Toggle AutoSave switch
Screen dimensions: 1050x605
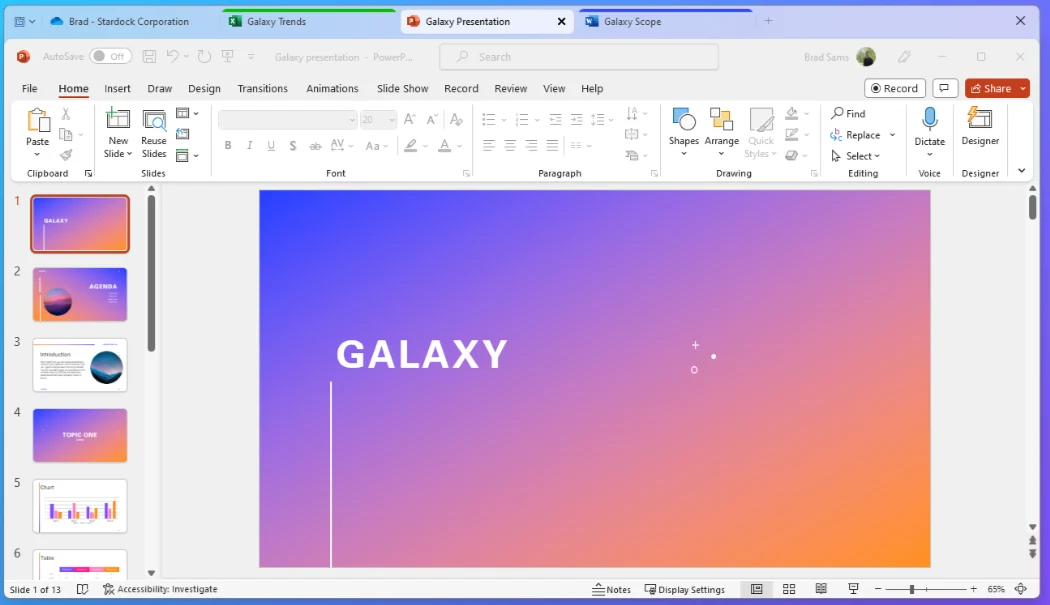tap(110, 56)
